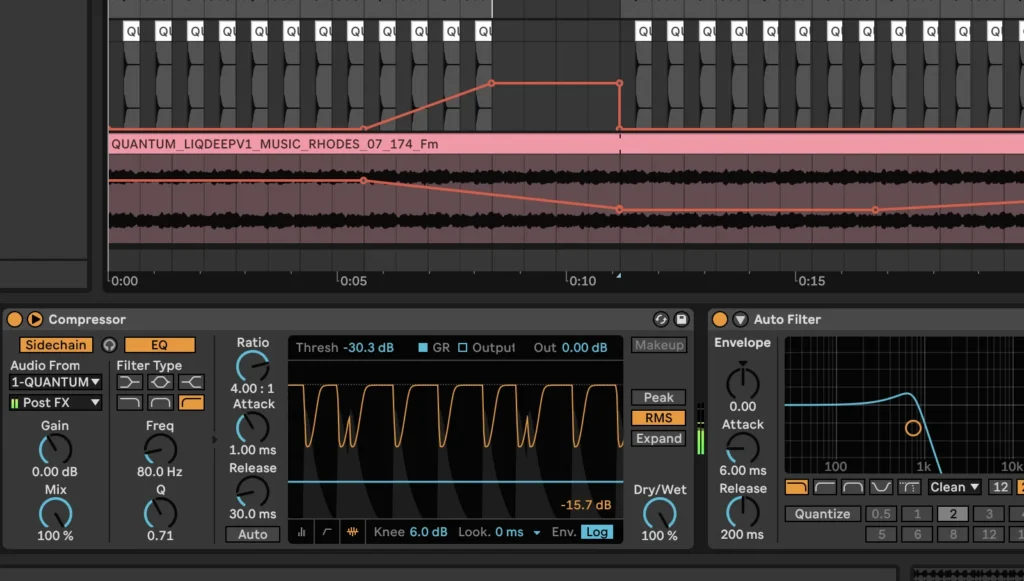1024x581 pixels.
Task: Click the Auto release button
Action: point(252,534)
